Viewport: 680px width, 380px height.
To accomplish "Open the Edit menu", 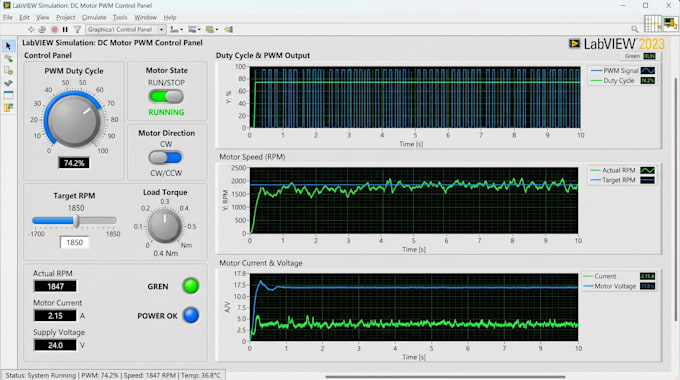I will pyautogui.click(x=24, y=17).
